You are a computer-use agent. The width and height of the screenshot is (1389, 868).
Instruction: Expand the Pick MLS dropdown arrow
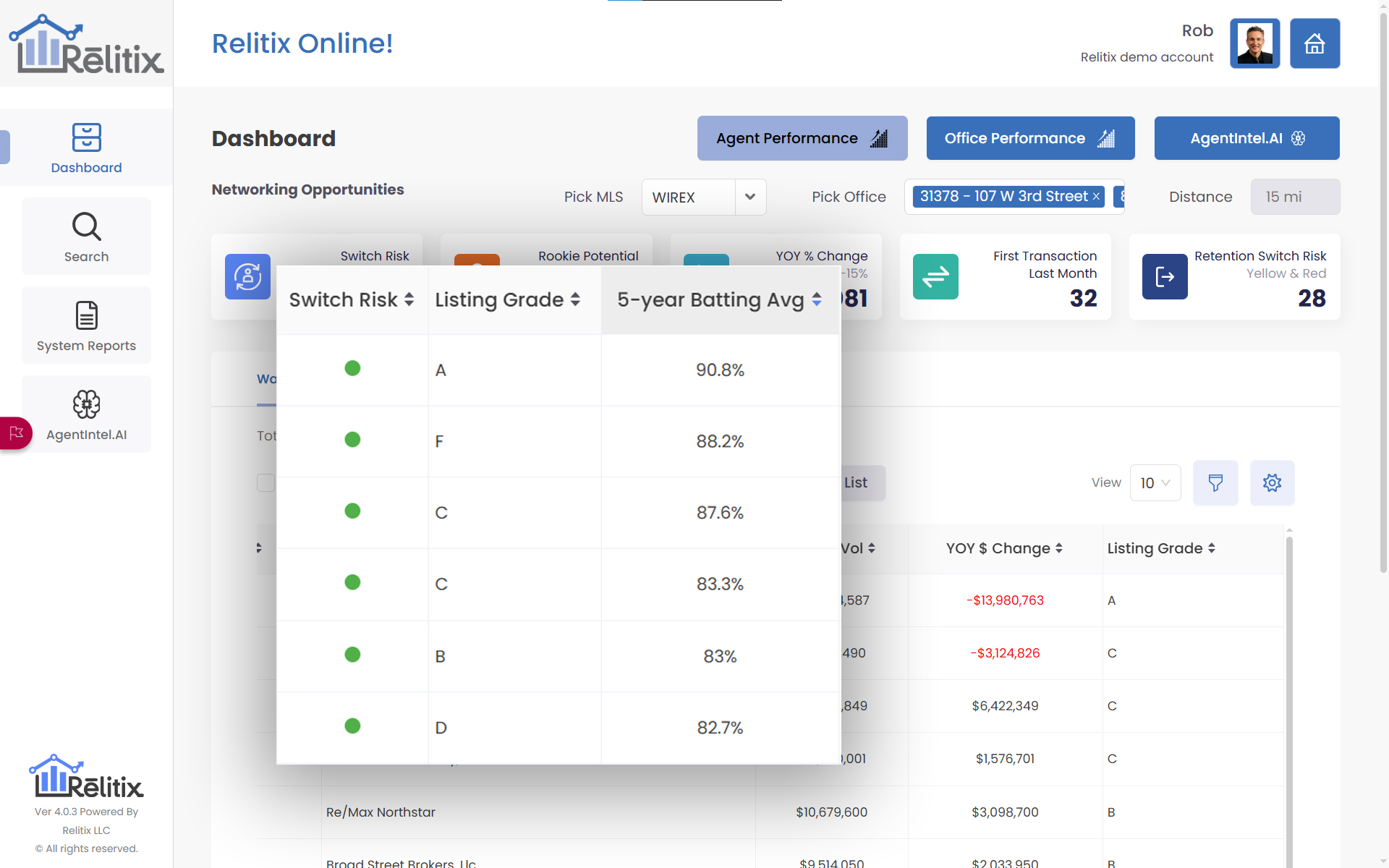[x=750, y=197]
